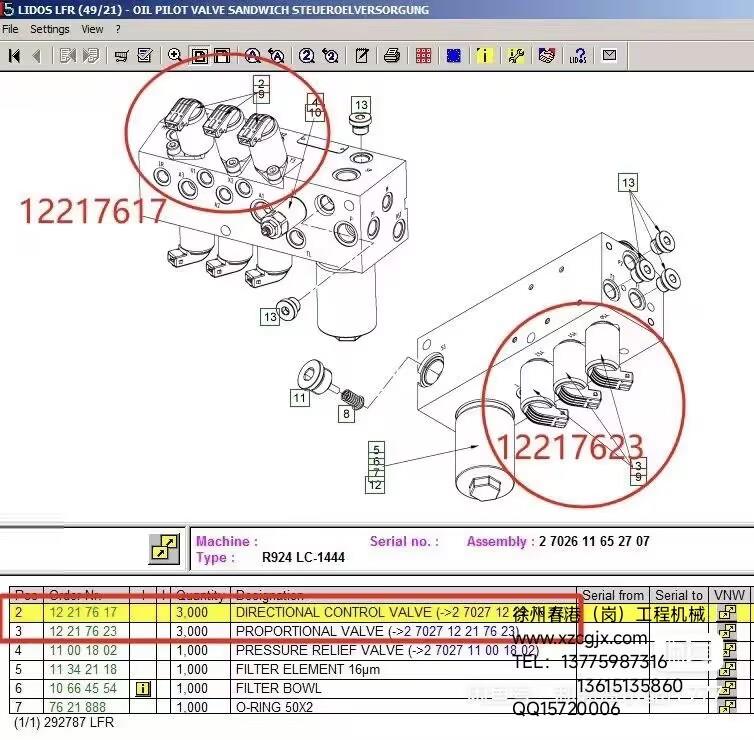Click VNW icon for Filter Element row

point(727,669)
